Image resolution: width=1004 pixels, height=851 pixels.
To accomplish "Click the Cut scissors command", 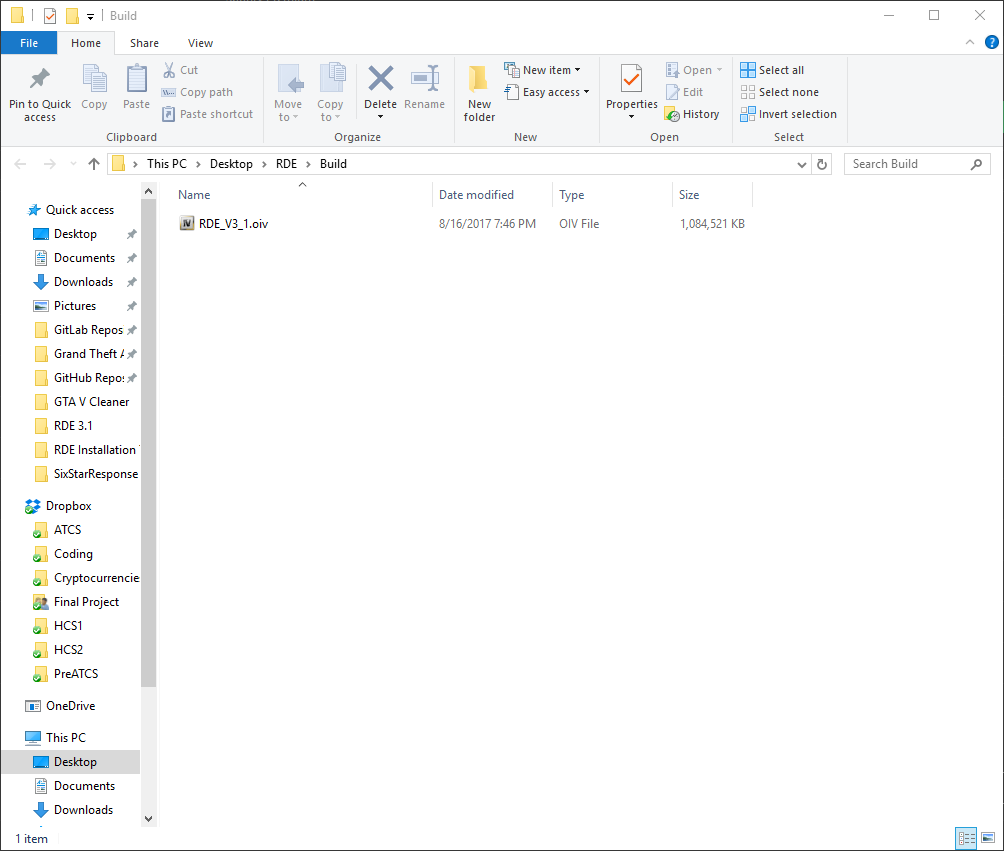I will [x=181, y=70].
